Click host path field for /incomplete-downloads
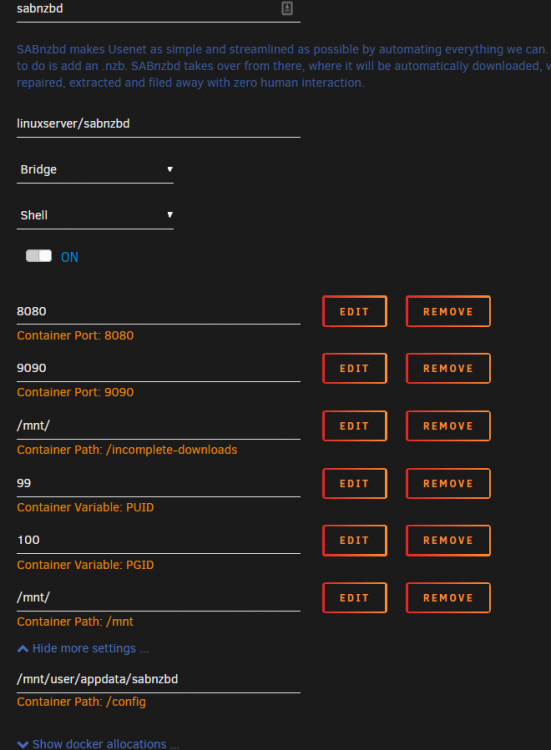The image size is (551, 750). (158, 426)
